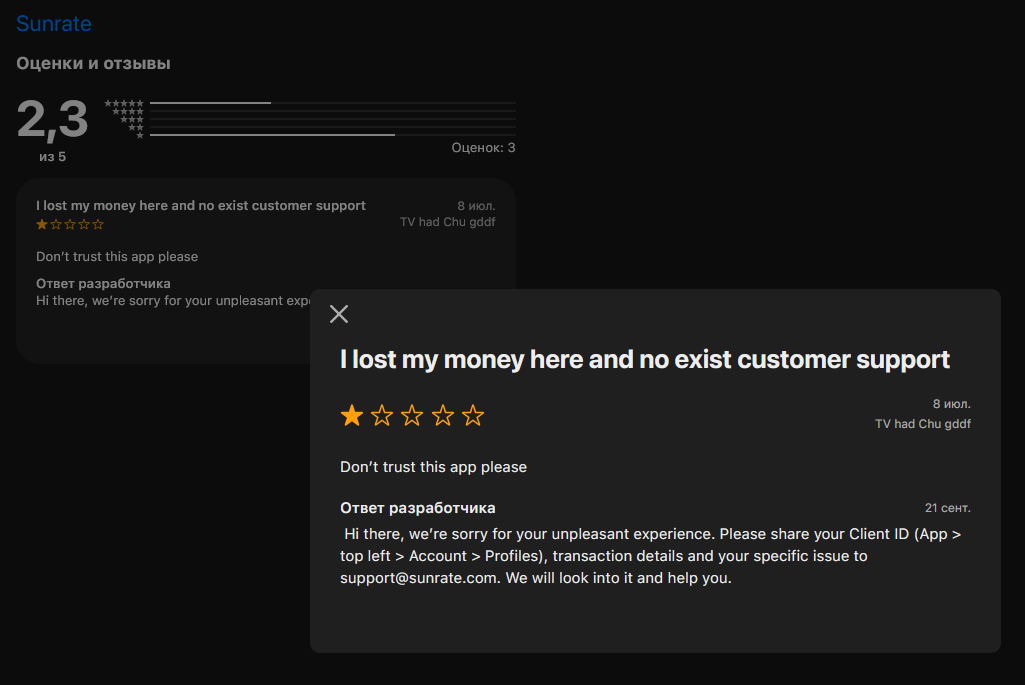This screenshot has width=1025, height=685.
Task: Click the five-star rating distribution bar
Action: [x=333, y=103]
